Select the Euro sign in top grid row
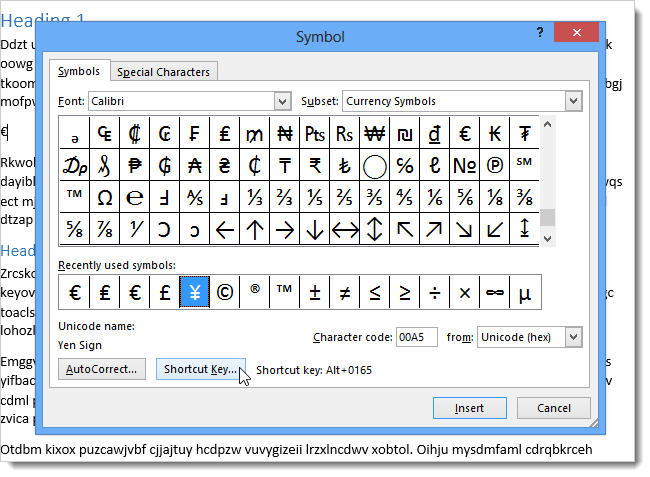Image resolution: width=650 pixels, height=477 pixels. pyautogui.click(x=464, y=133)
